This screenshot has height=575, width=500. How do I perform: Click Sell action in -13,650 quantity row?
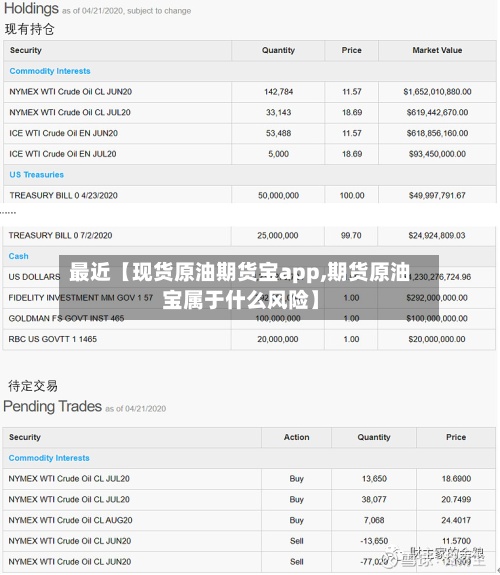point(296,541)
